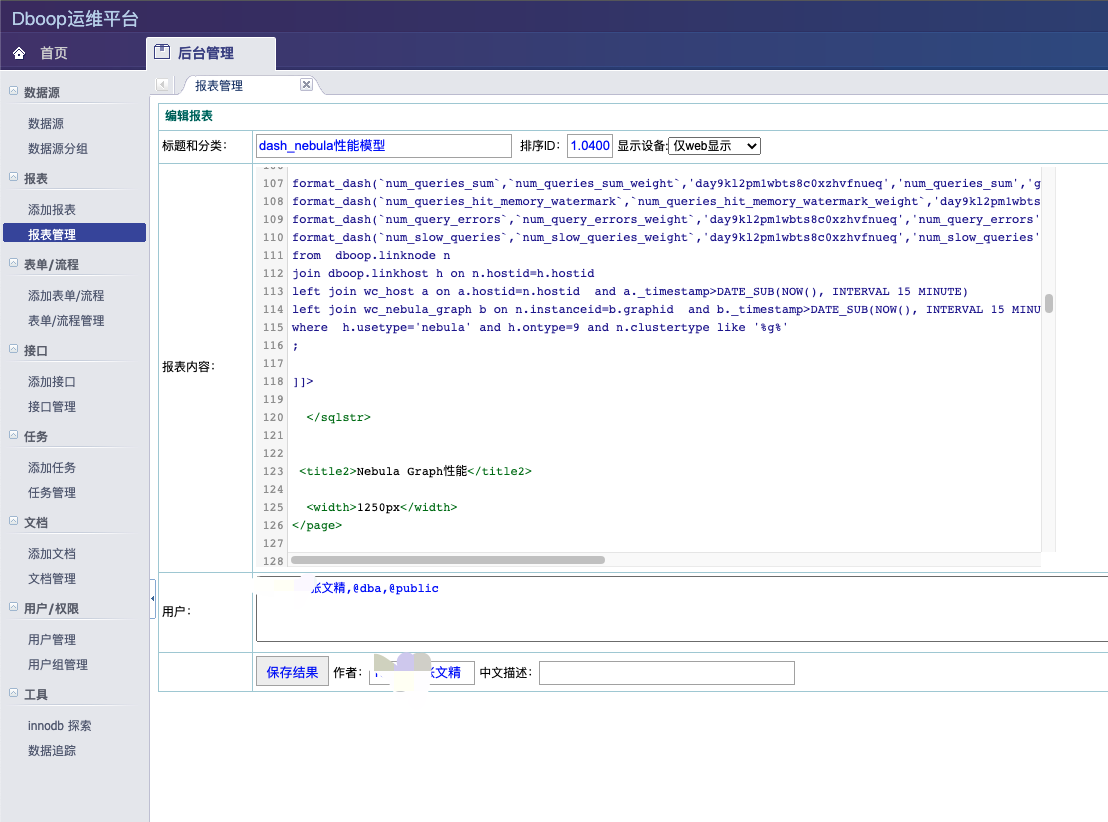This screenshot has height=822, width=1108.
Task: Open innodb 探索 tool link
Action: (x=59, y=726)
